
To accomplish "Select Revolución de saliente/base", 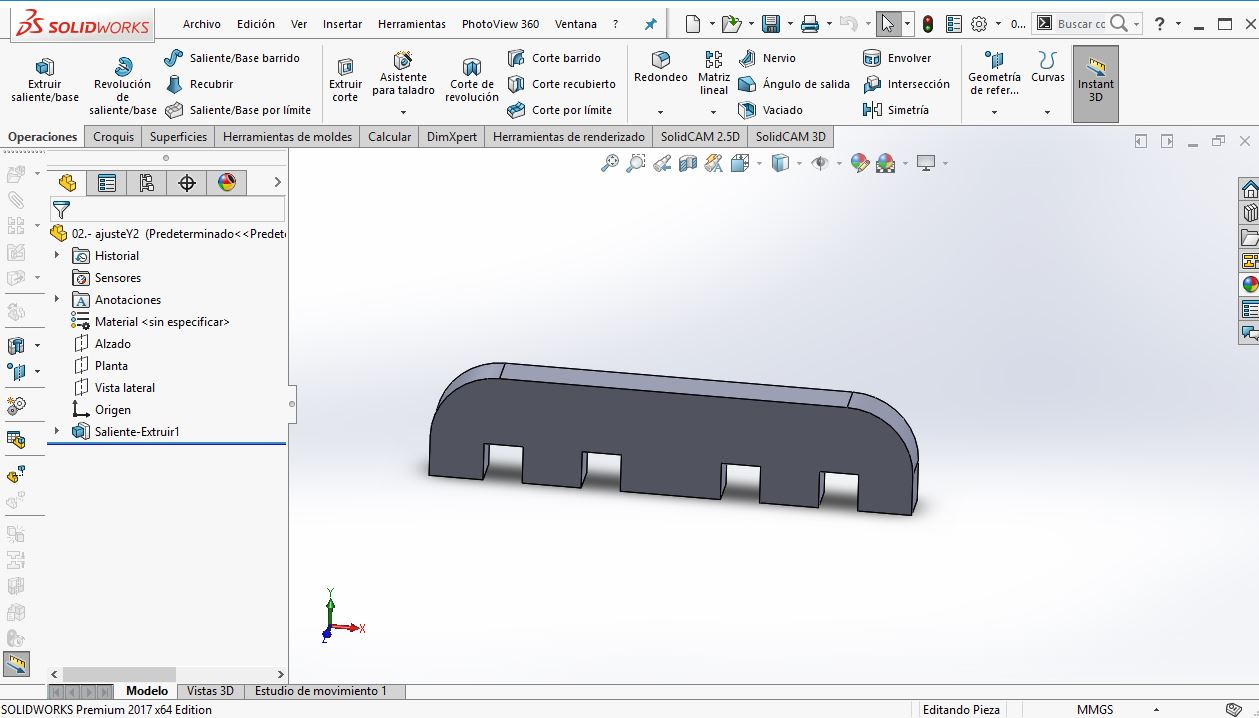I will click(x=123, y=86).
